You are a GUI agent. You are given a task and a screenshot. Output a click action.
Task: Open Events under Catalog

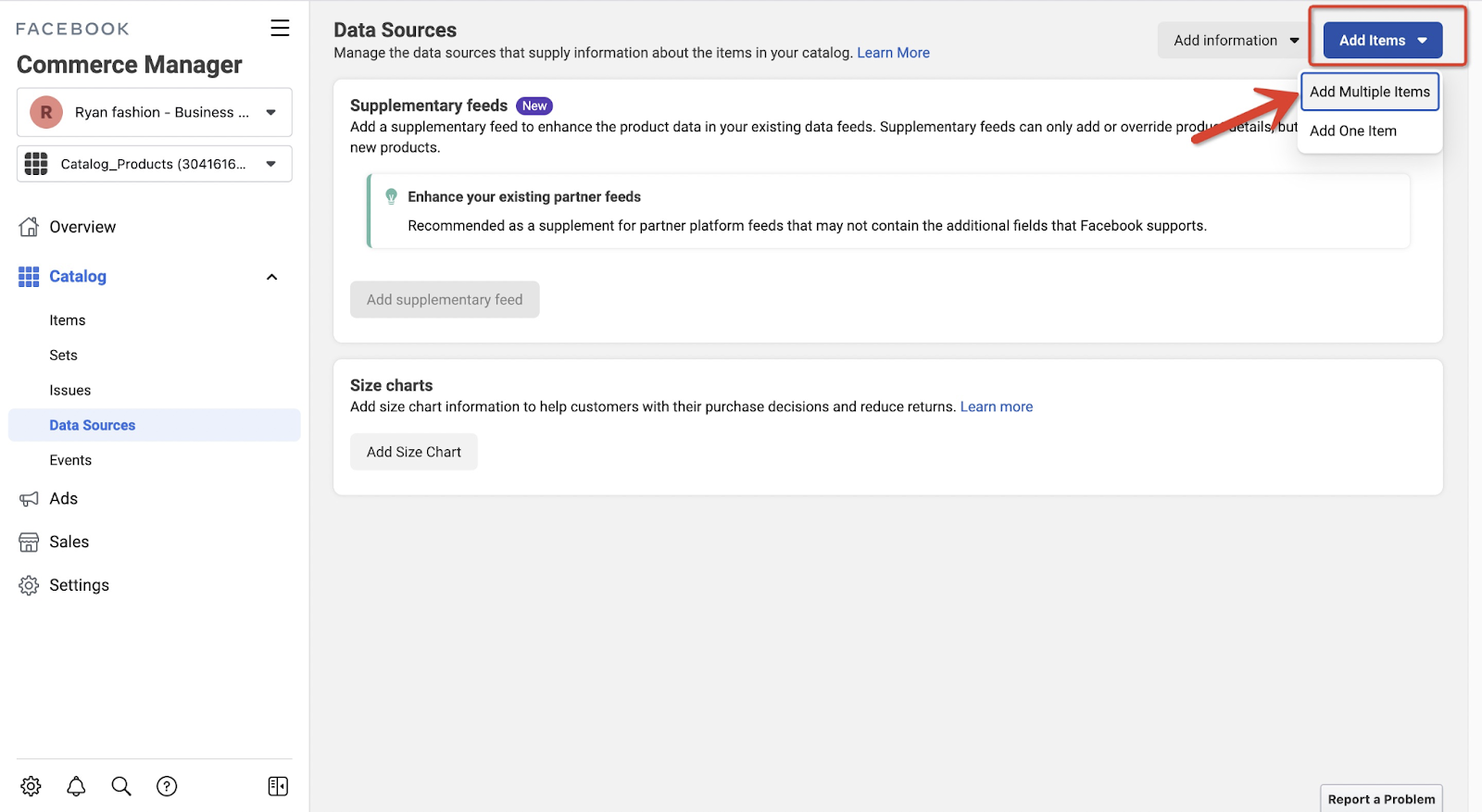70,460
